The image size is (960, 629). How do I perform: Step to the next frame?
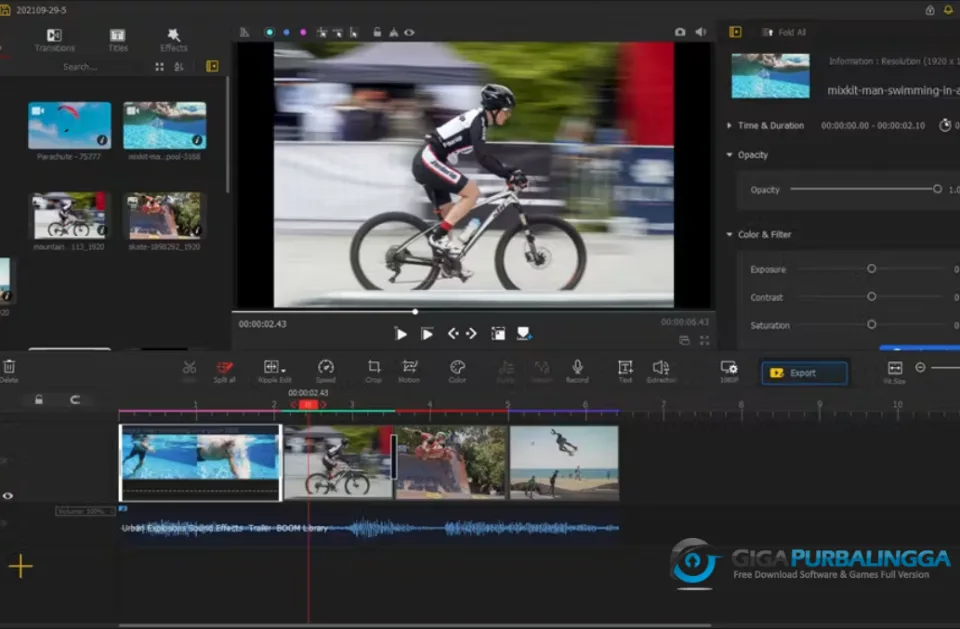[x=471, y=333]
